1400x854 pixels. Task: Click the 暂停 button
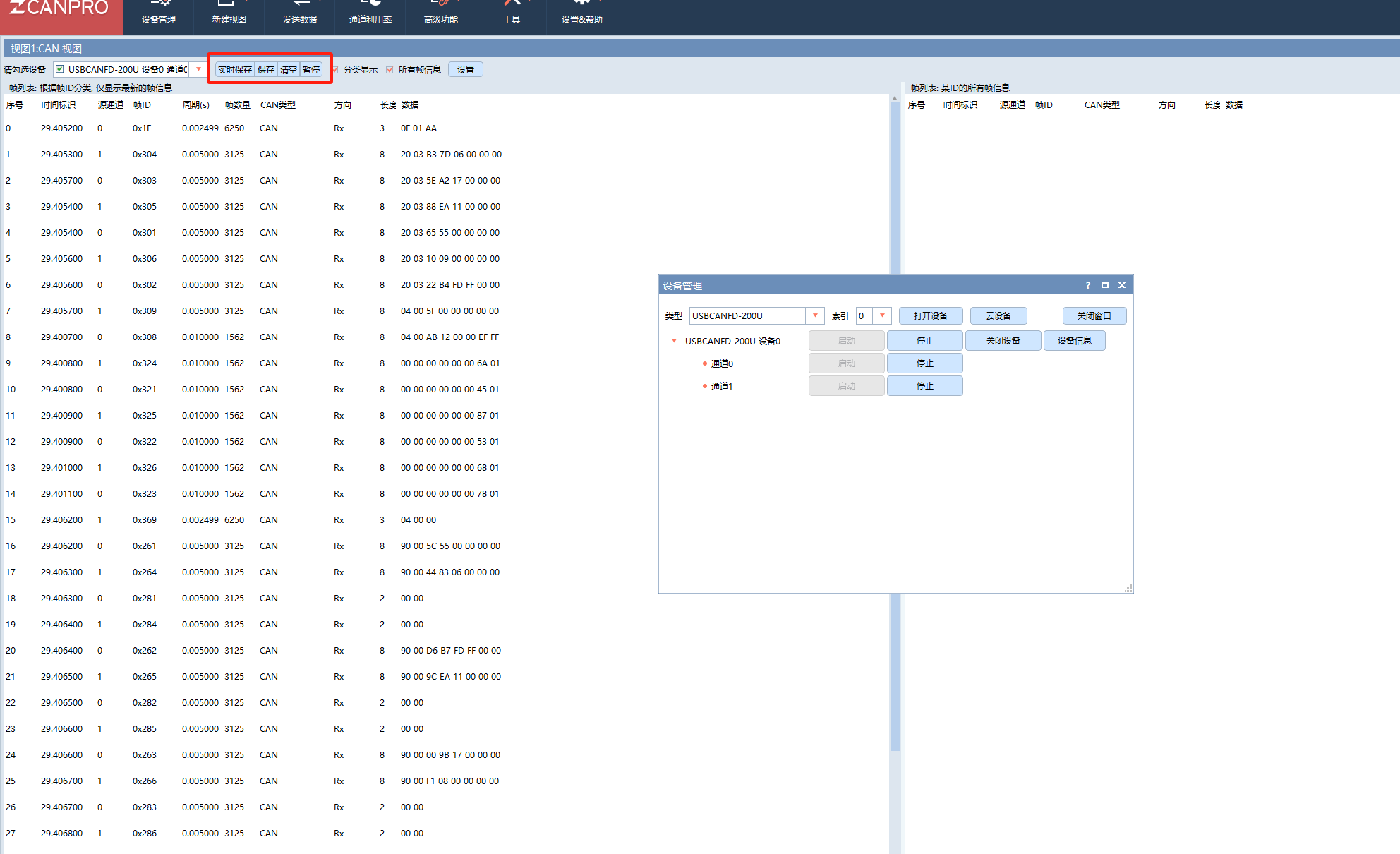(311, 69)
